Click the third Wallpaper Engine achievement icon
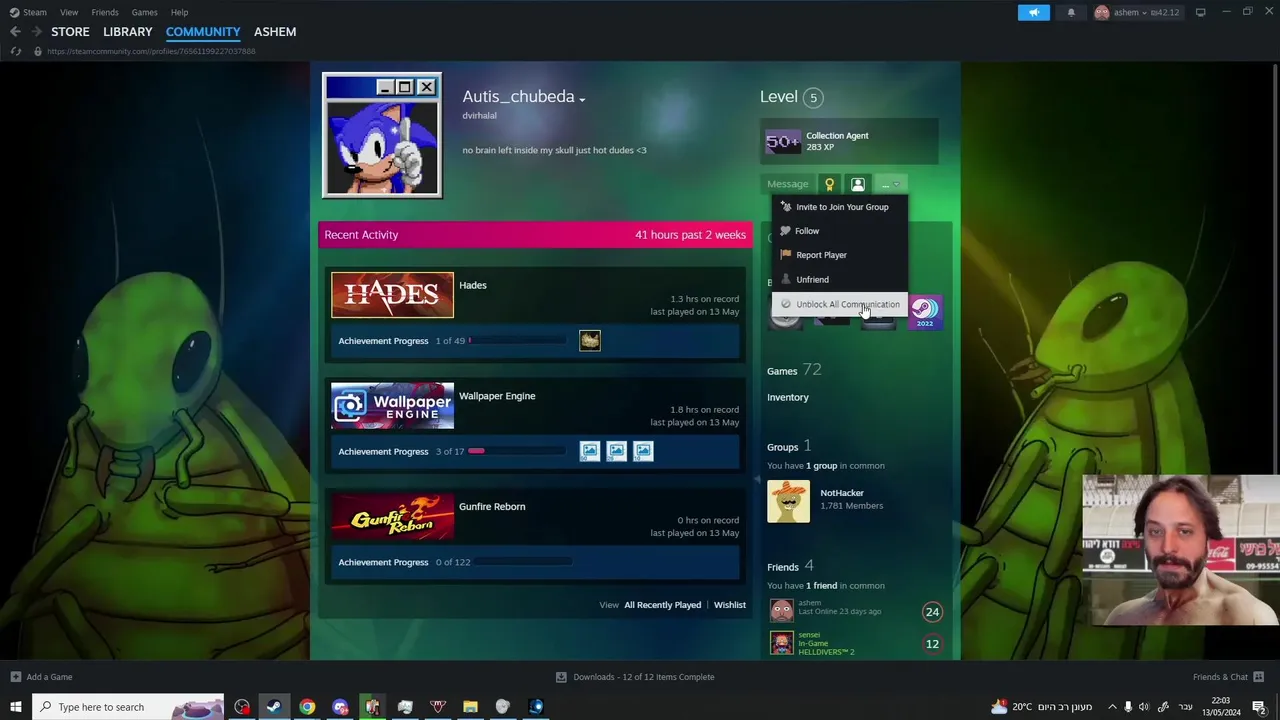The width and height of the screenshot is (1280, 720). [x=643, y=451]
